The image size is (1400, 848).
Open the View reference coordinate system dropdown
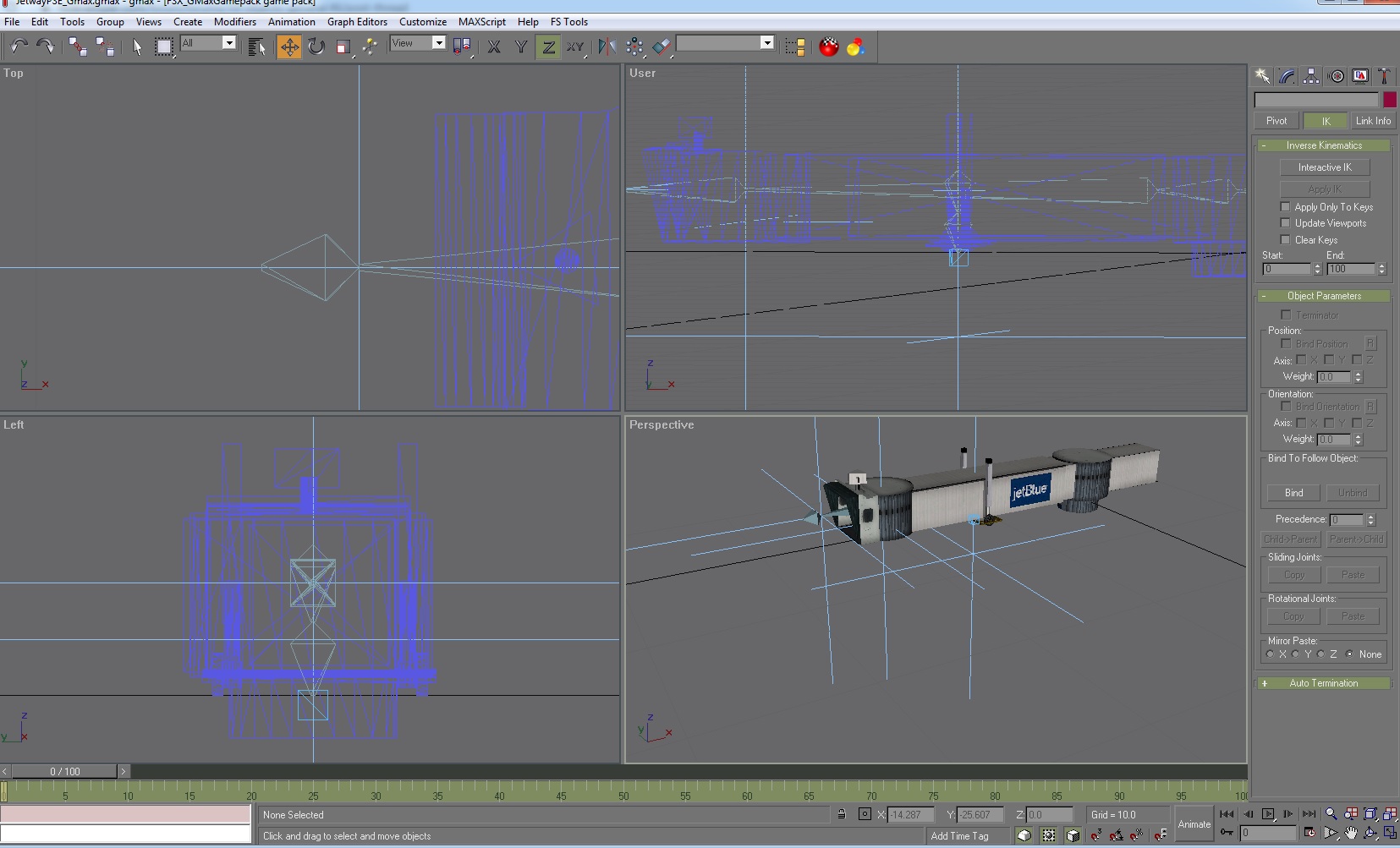(439, 42)
